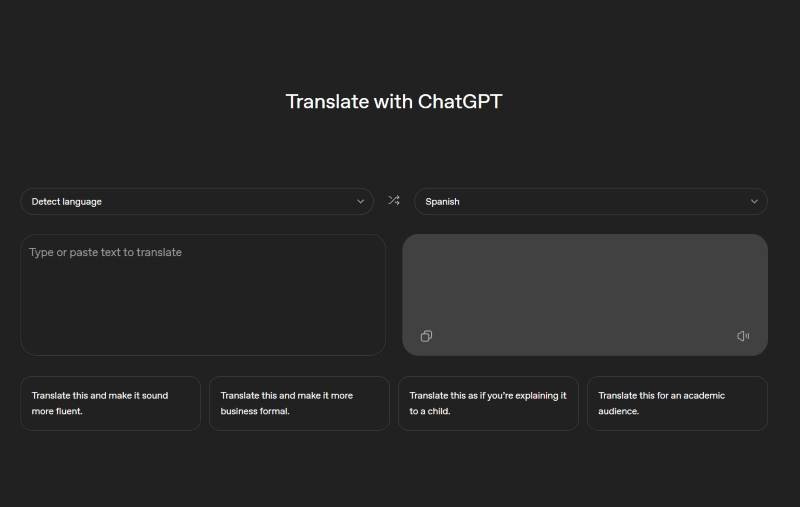Click the swap languages shuffle icon
The height and width of the screenshot is (507, 800).
[394, 201]
